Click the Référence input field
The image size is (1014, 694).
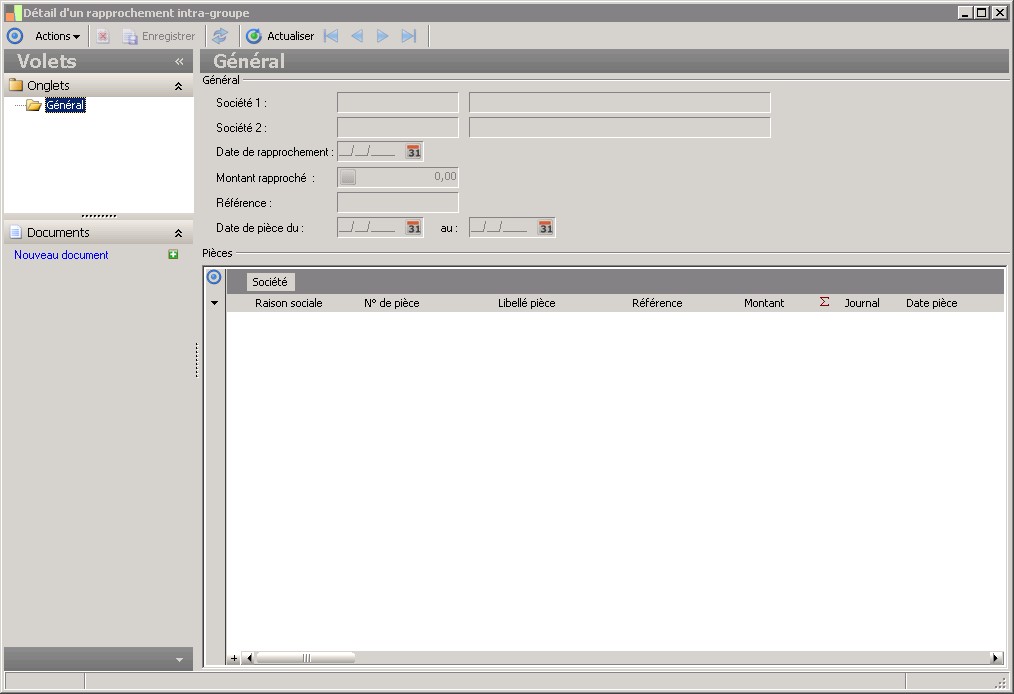click(398, 202)
